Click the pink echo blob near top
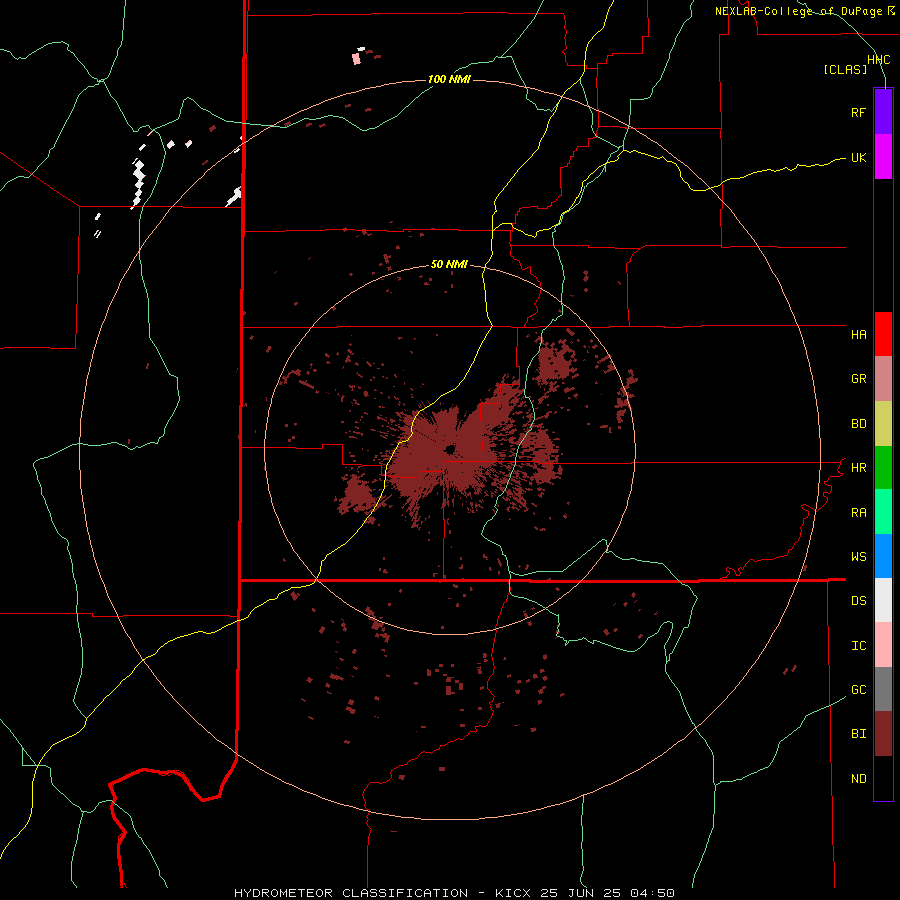The image size is (900, 900). (356, 58)
